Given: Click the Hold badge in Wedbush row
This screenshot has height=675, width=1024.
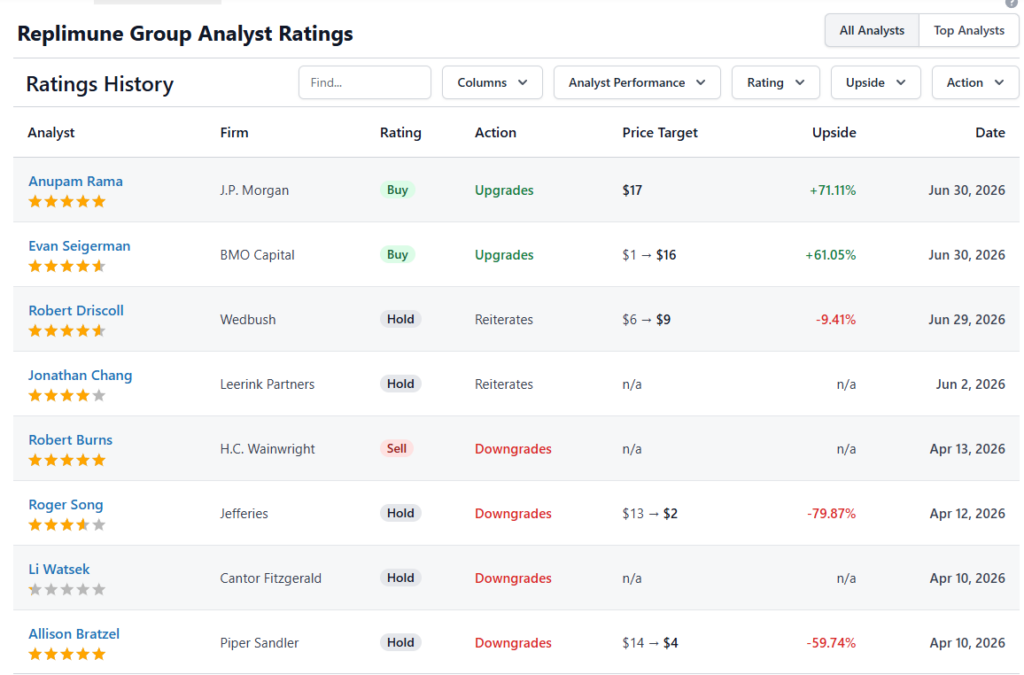Looking at the screenshot, I should 400,319.
